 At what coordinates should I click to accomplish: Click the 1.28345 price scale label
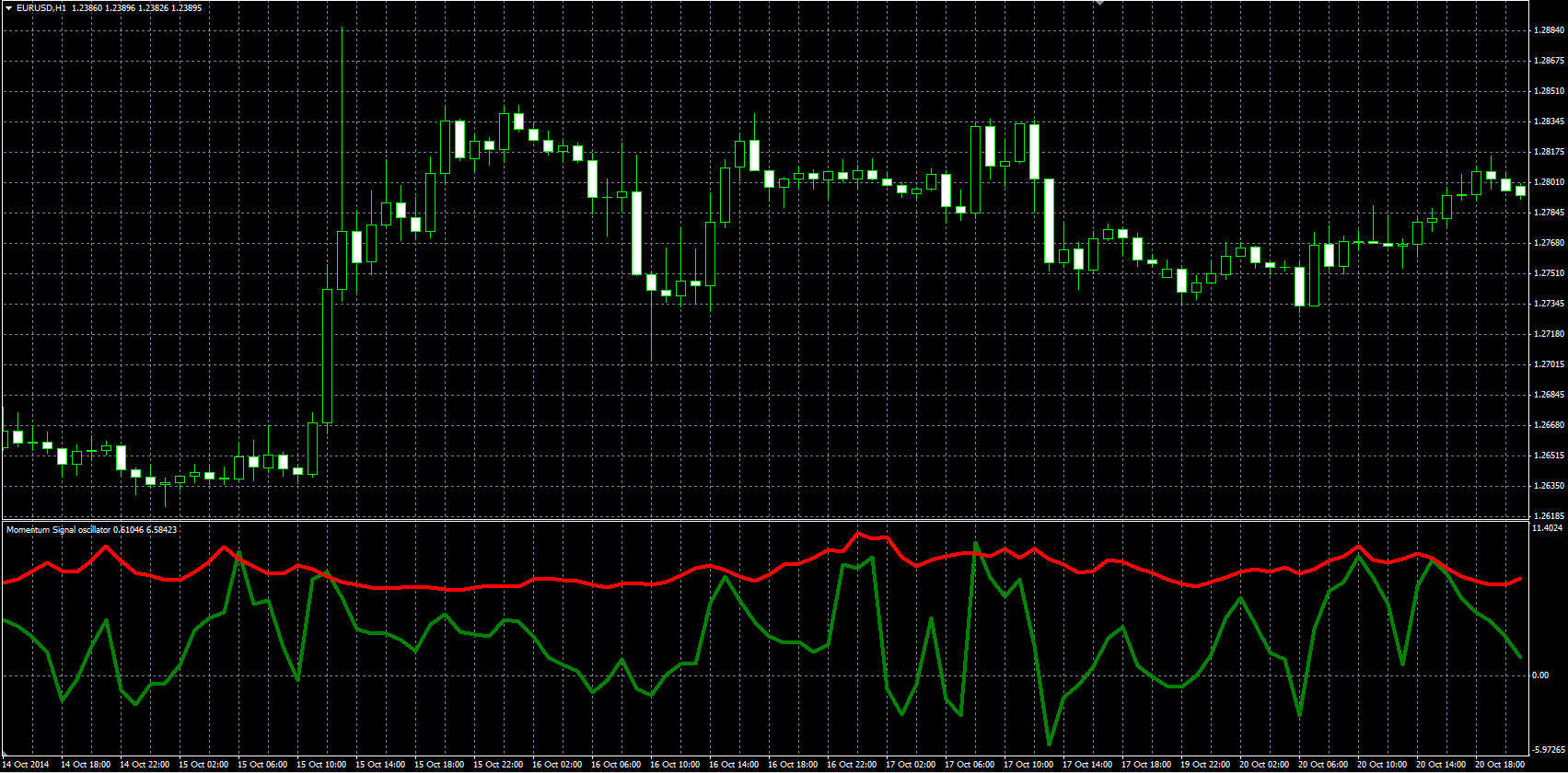point(1549,121)
